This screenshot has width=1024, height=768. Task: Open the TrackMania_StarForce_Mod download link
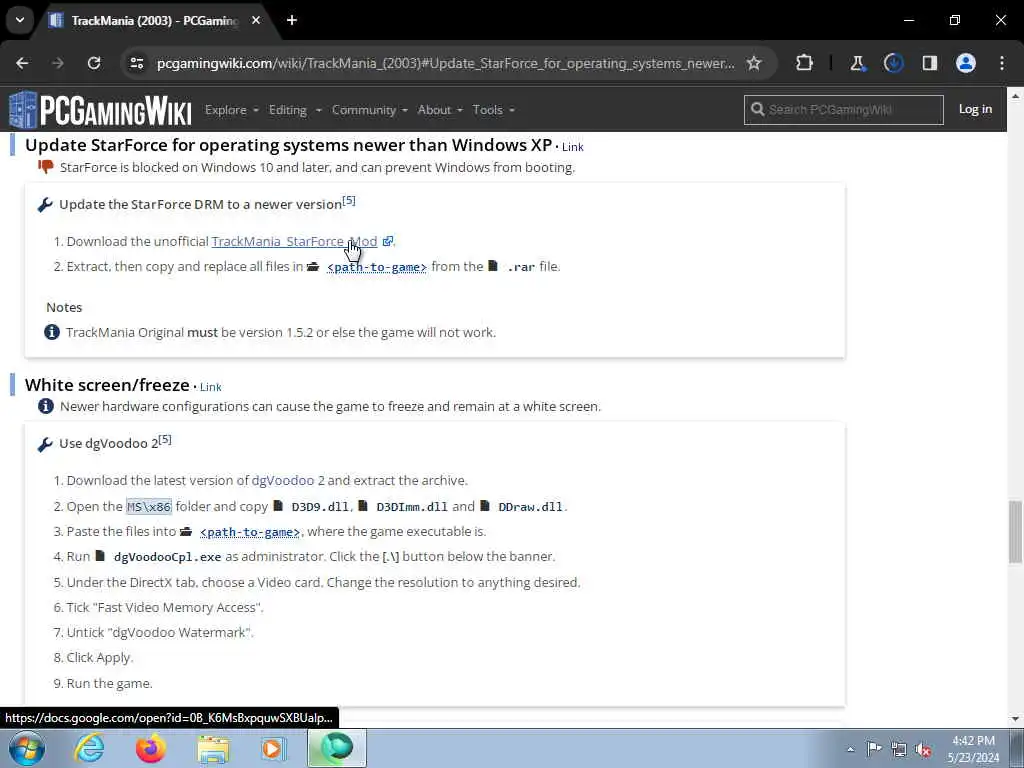click(x=295, y=241)
